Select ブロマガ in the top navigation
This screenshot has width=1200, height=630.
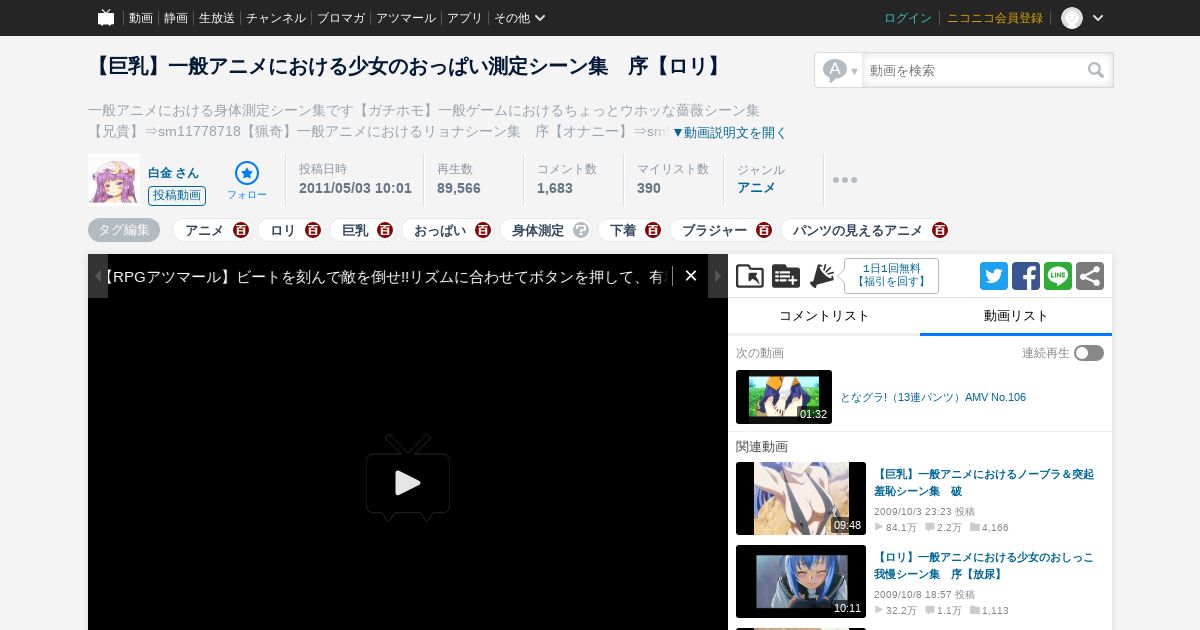[x=341, y=18]
